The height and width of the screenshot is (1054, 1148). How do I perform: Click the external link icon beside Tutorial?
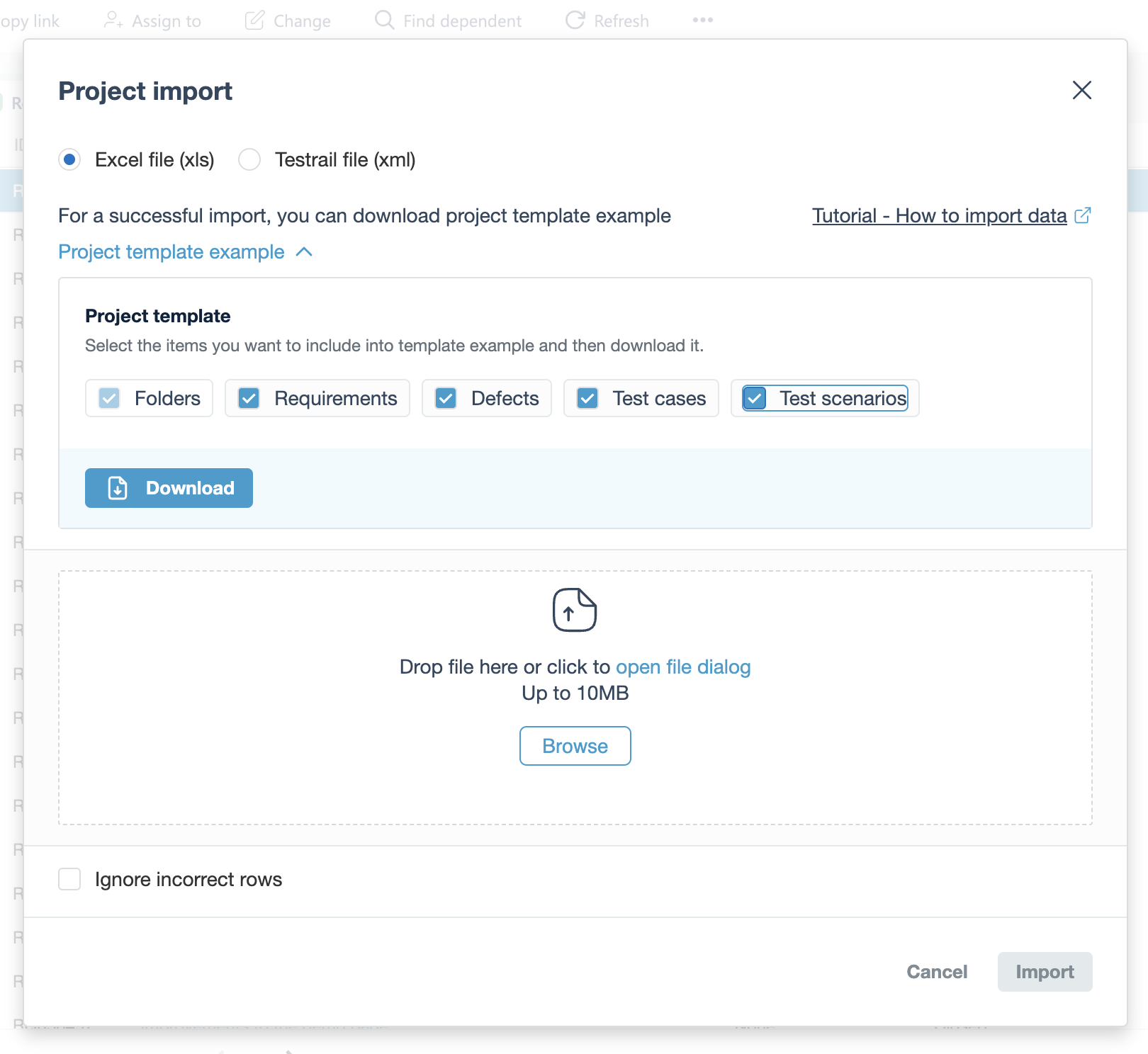(x=1082, y=215)
